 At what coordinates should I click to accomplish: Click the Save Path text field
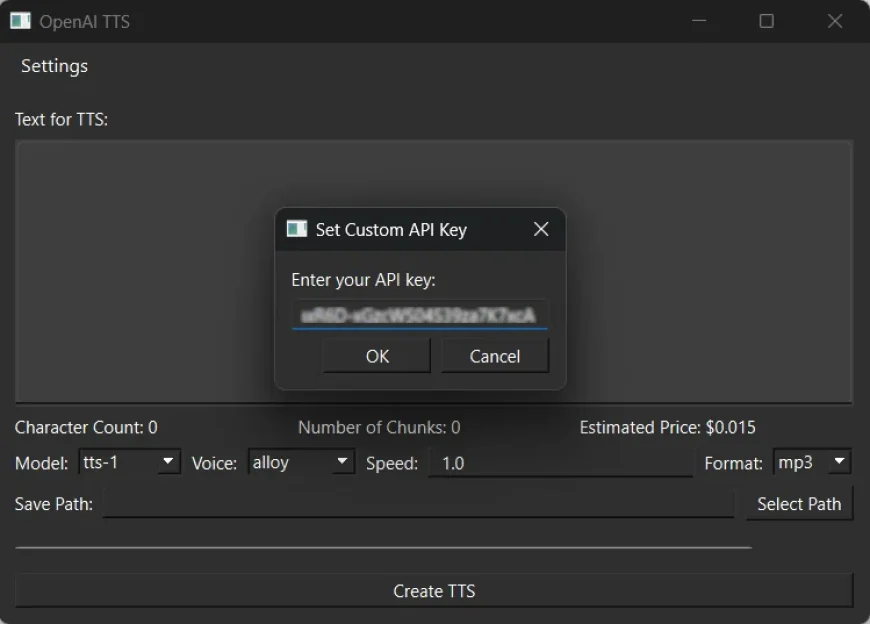[418, 504]
